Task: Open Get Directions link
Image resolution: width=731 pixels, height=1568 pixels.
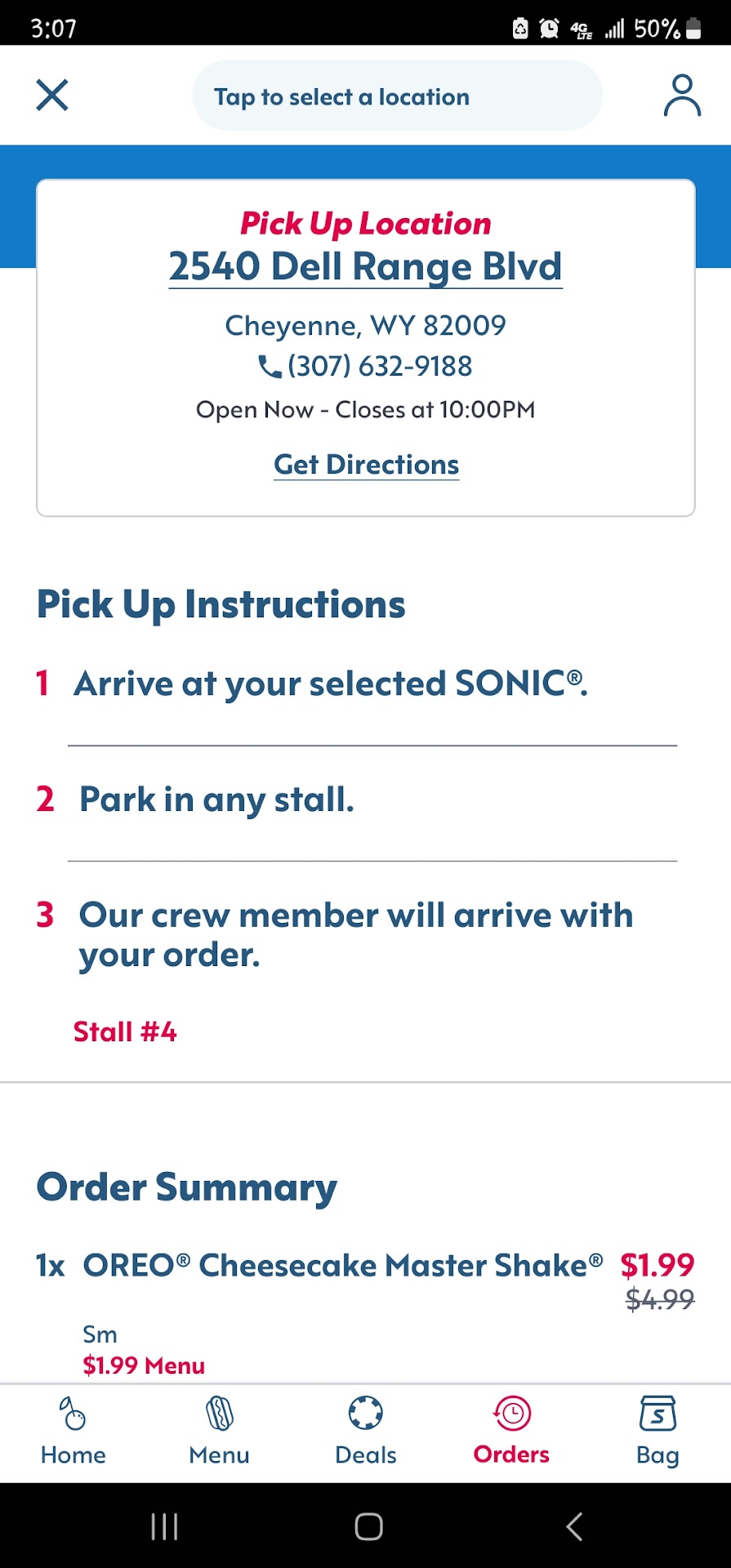Action: [366, 465]
